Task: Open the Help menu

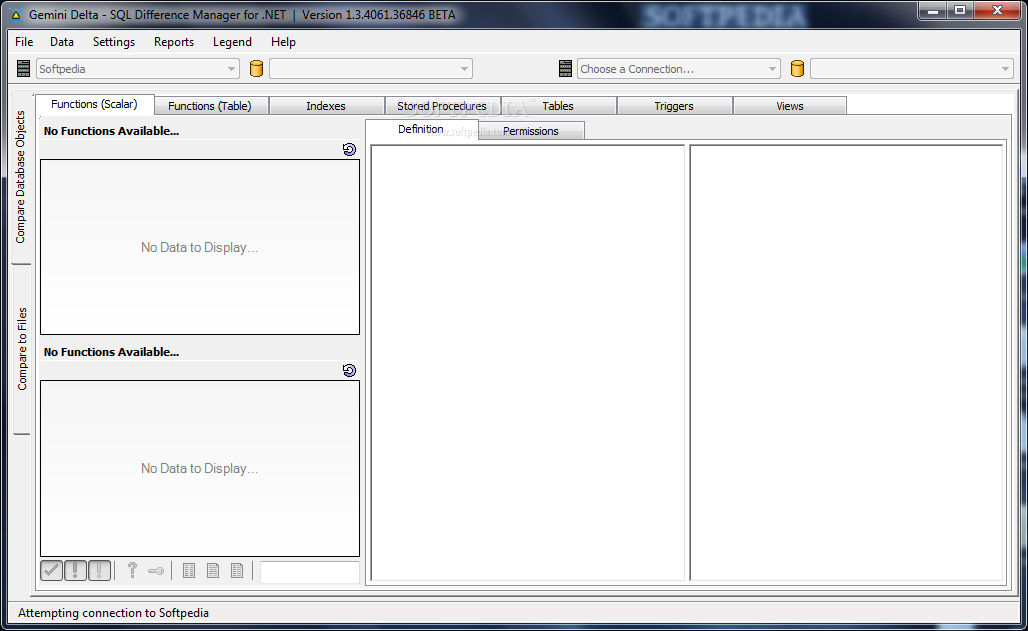Action: [283, 42]
